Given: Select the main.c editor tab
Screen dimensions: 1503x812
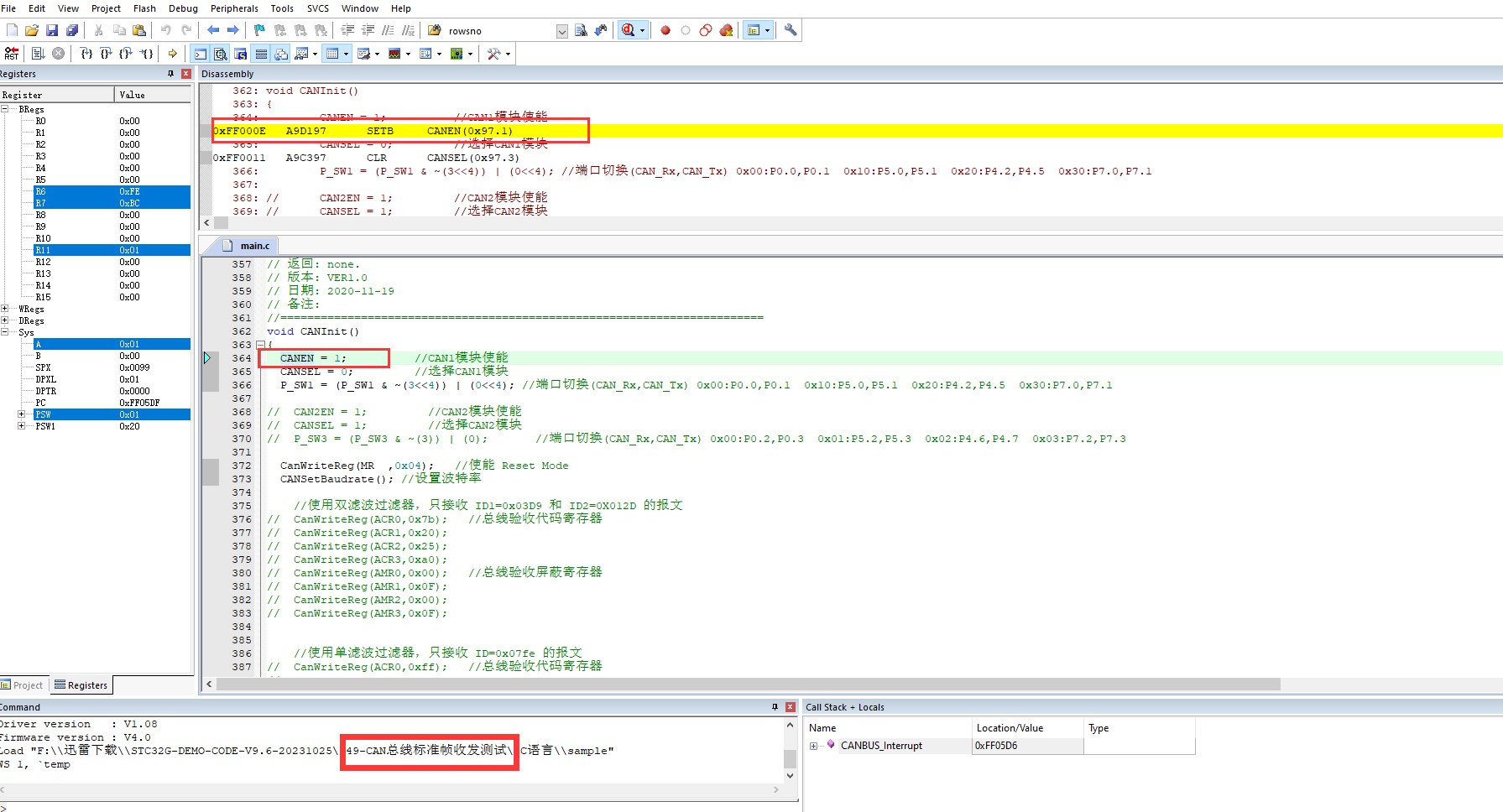Looking at the screenshot, I should tap(248, 246).
